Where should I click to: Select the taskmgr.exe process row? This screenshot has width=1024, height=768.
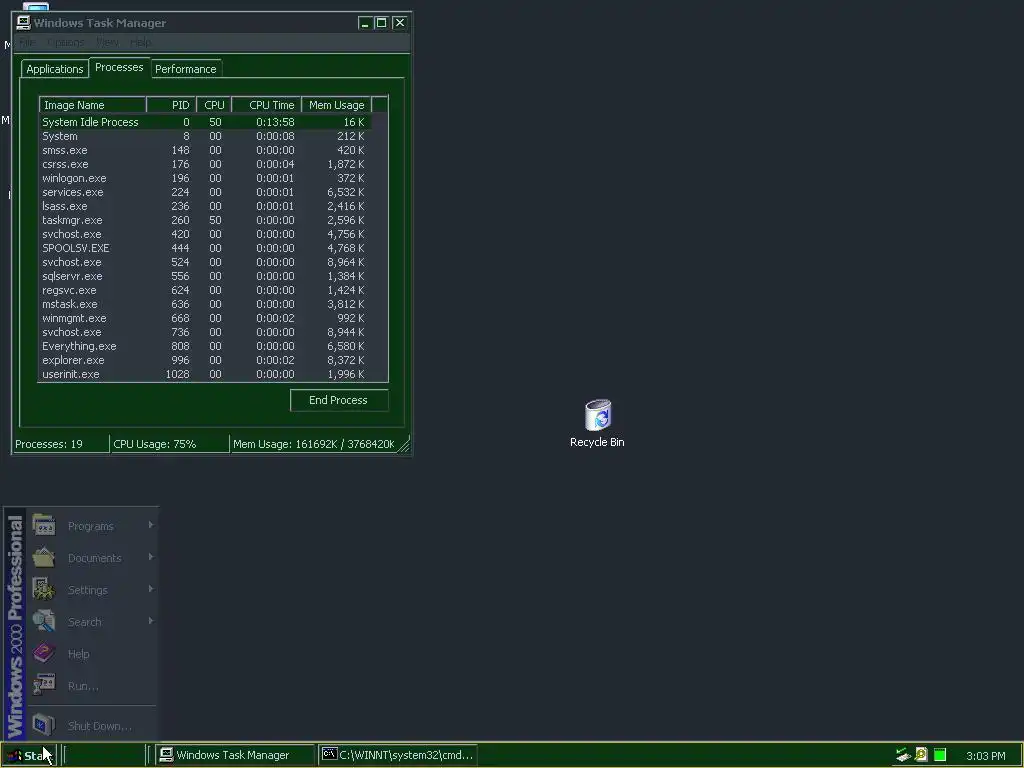[x=205, y=221]
